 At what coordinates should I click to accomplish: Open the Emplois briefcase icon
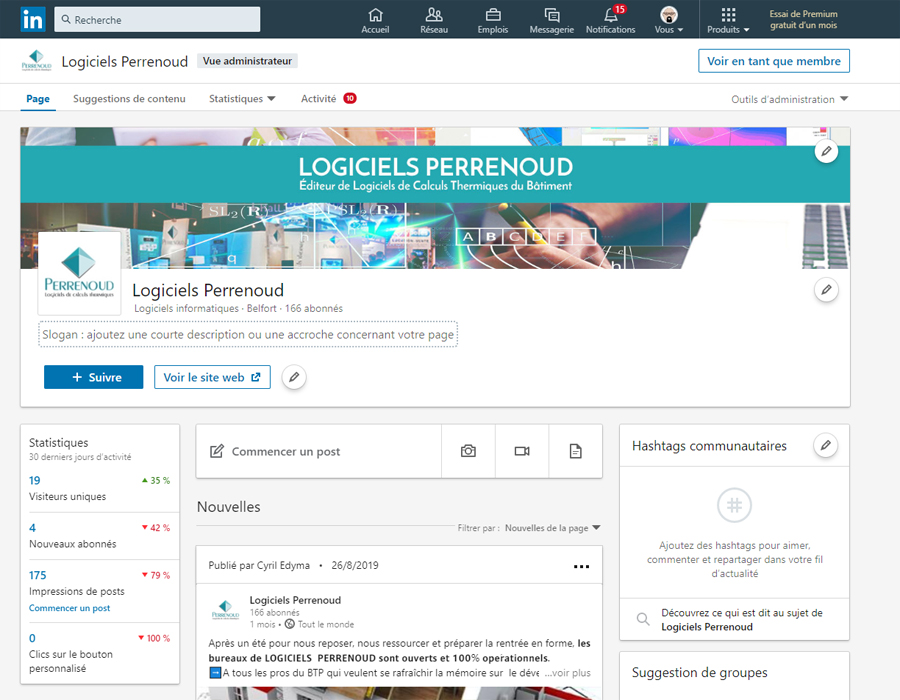coord(492,15)
